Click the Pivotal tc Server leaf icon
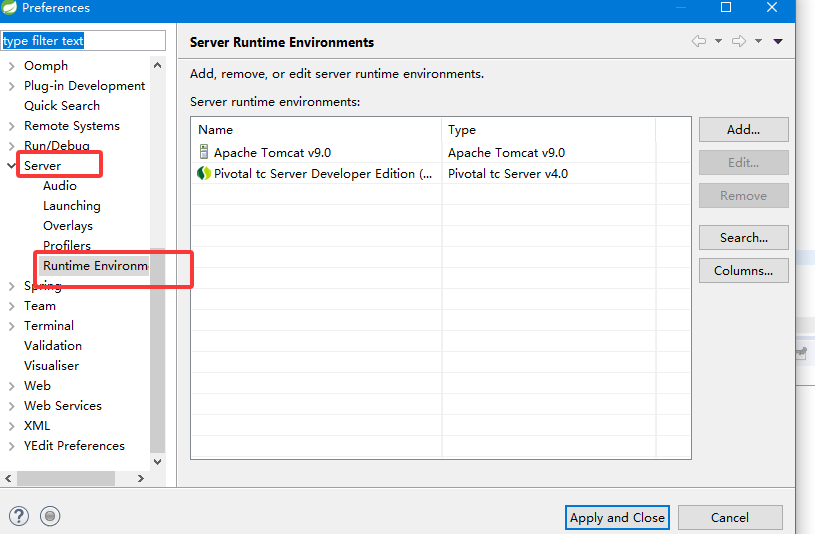Viewport: 815px width, 534px height. point(204,173)
